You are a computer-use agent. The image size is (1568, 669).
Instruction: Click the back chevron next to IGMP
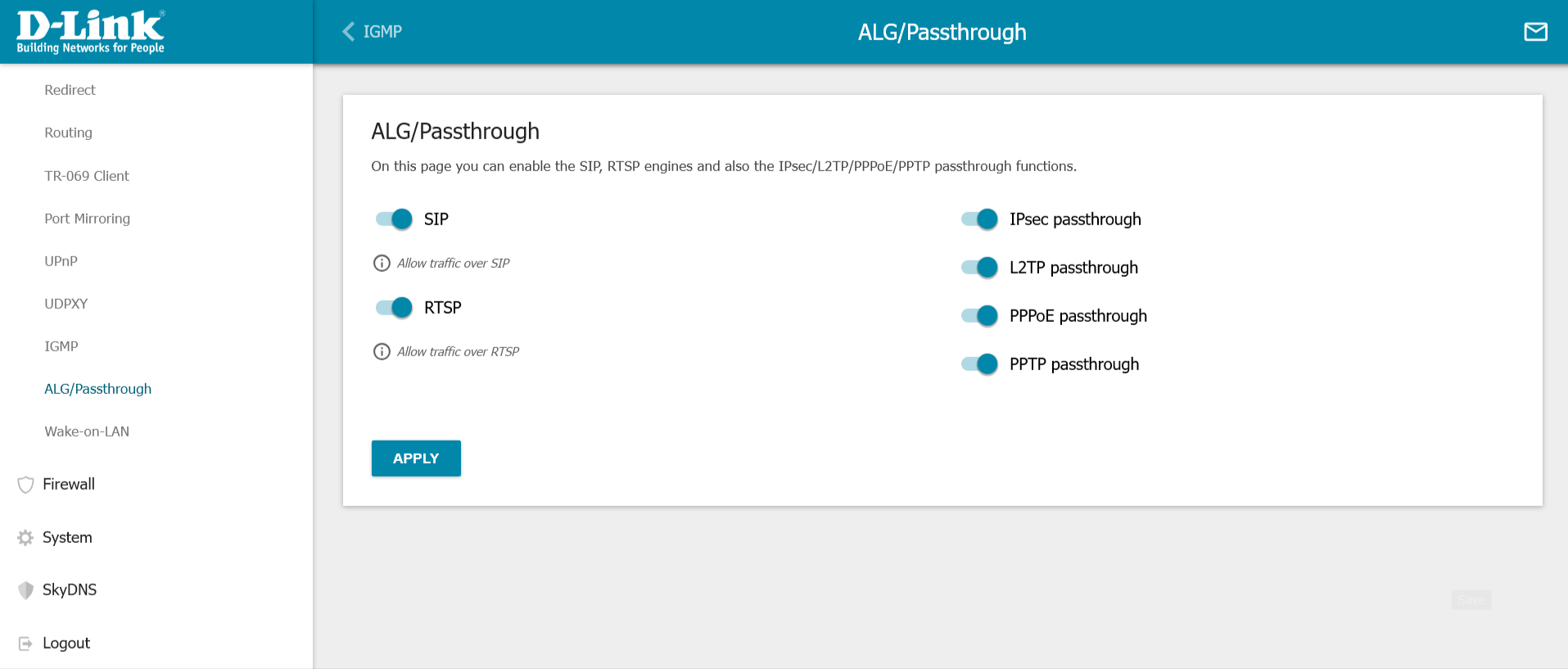click(x=349, y=32)
